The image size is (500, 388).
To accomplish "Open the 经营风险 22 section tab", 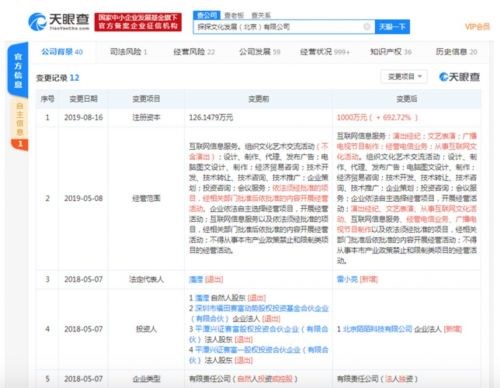I will (x=194, y=52).
